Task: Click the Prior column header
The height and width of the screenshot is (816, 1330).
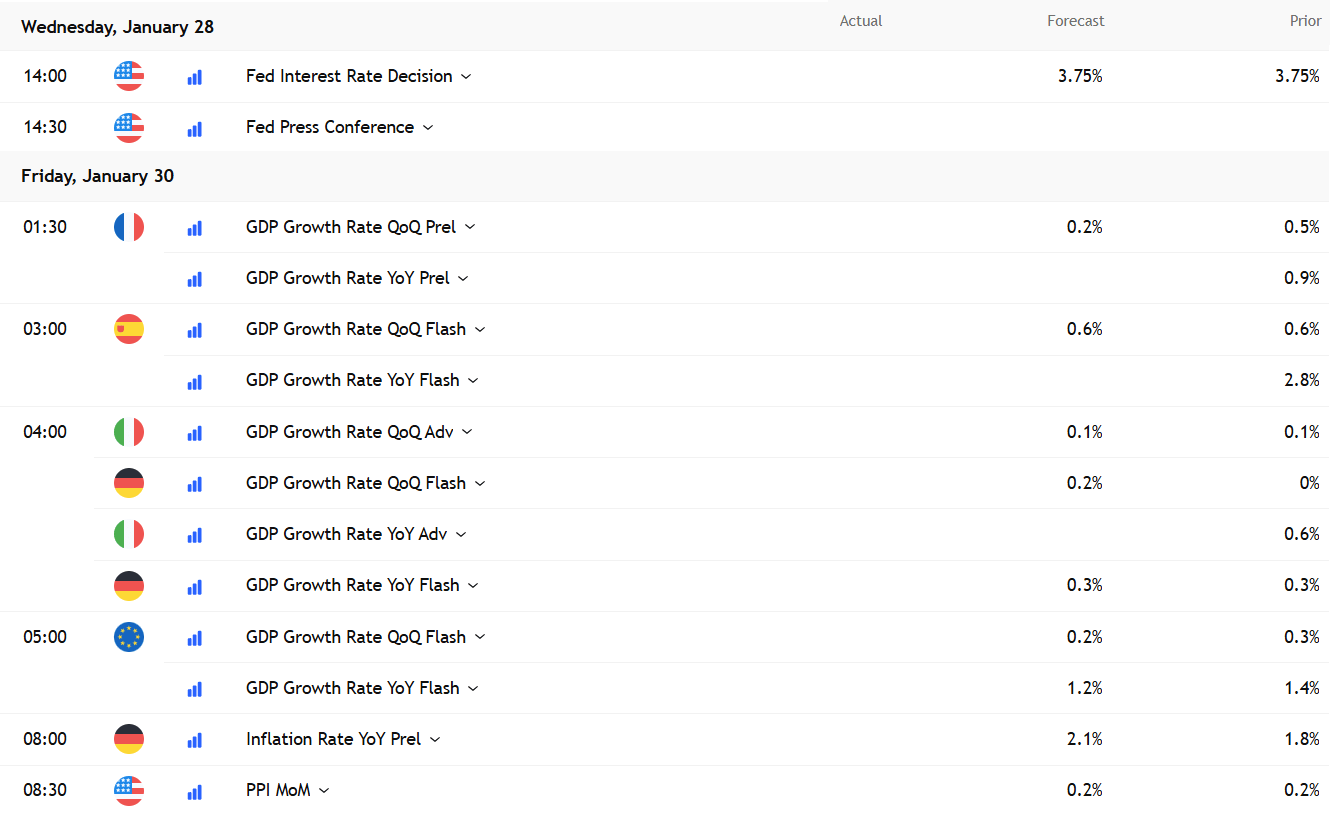Action: tap(1305, 21)
